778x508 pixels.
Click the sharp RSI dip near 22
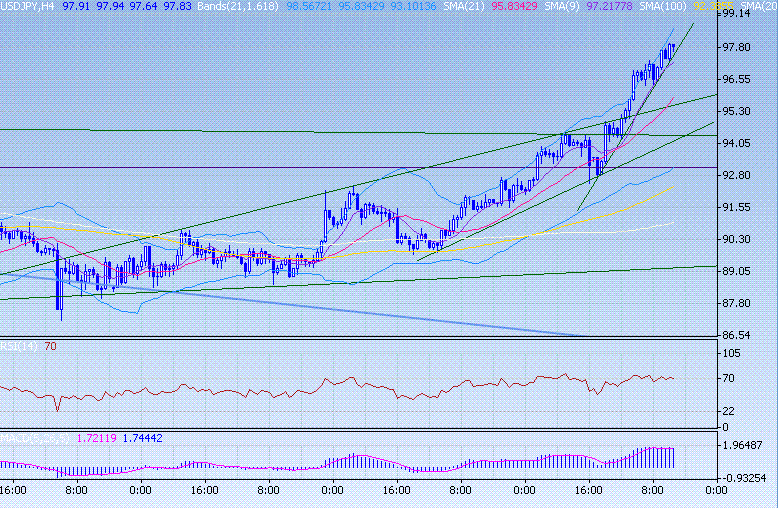coord(57,408)
